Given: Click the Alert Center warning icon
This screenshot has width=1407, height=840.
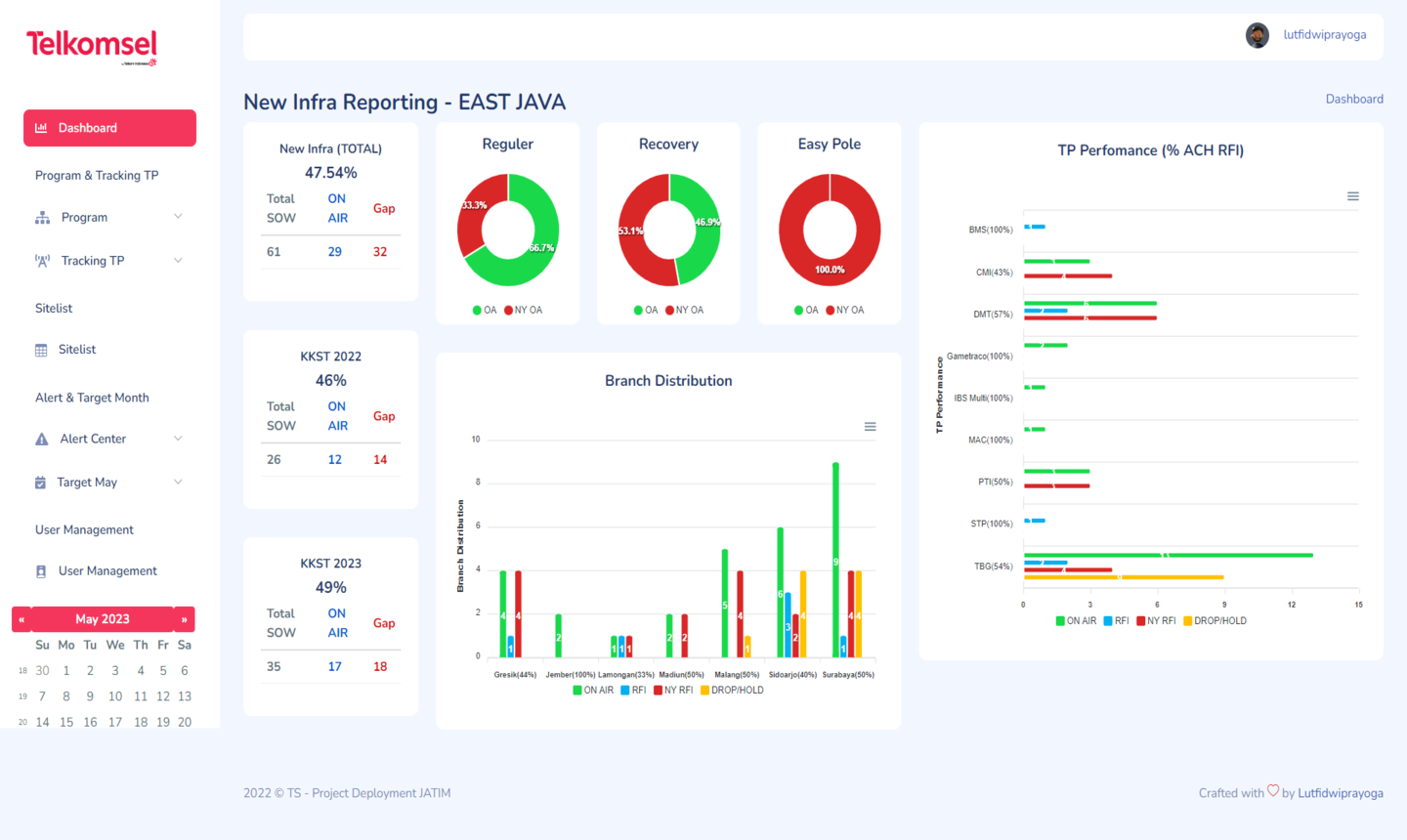Looking at the screenshot, I should pos(41,440).
